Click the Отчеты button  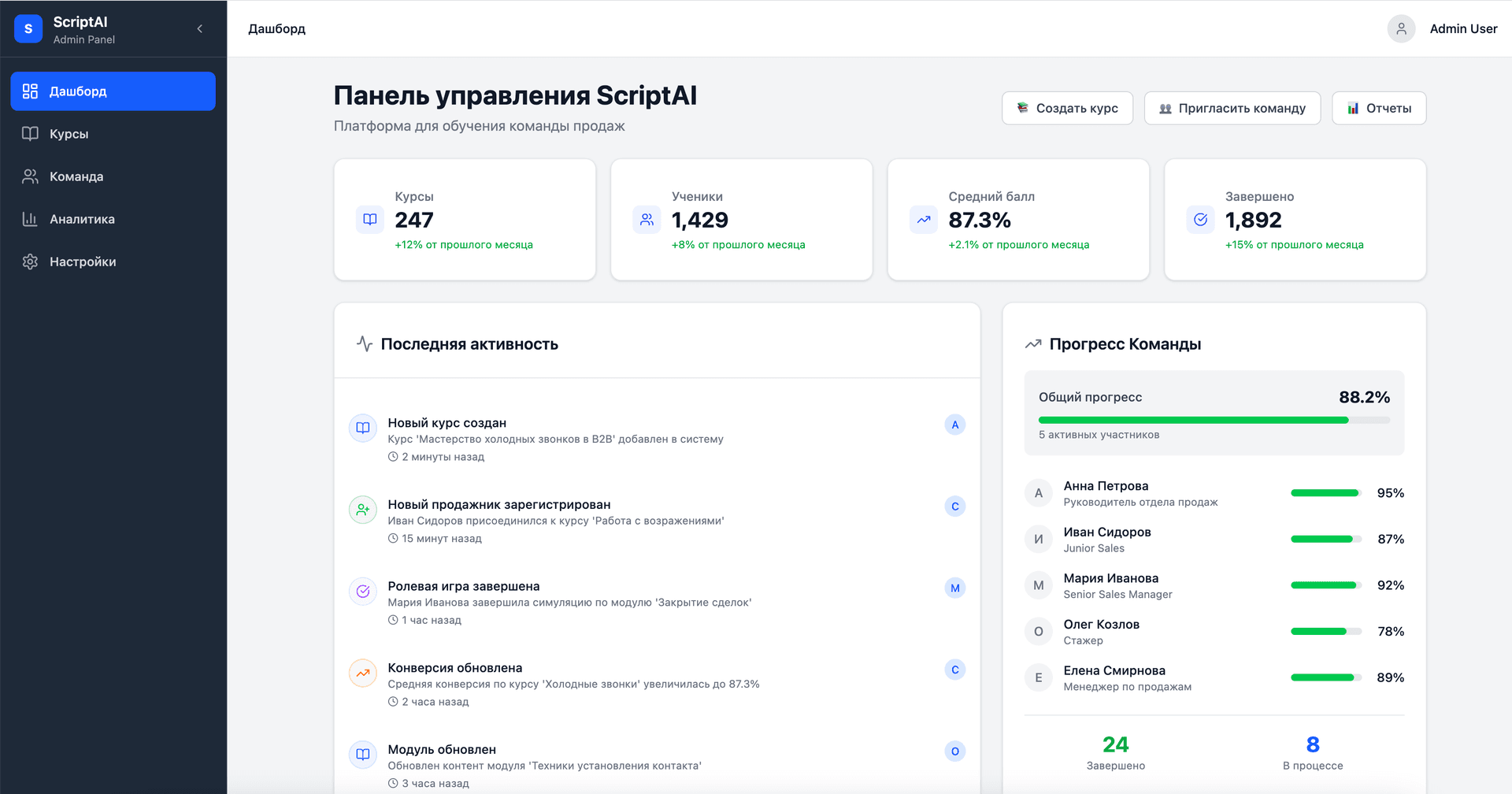[1379, 109]
